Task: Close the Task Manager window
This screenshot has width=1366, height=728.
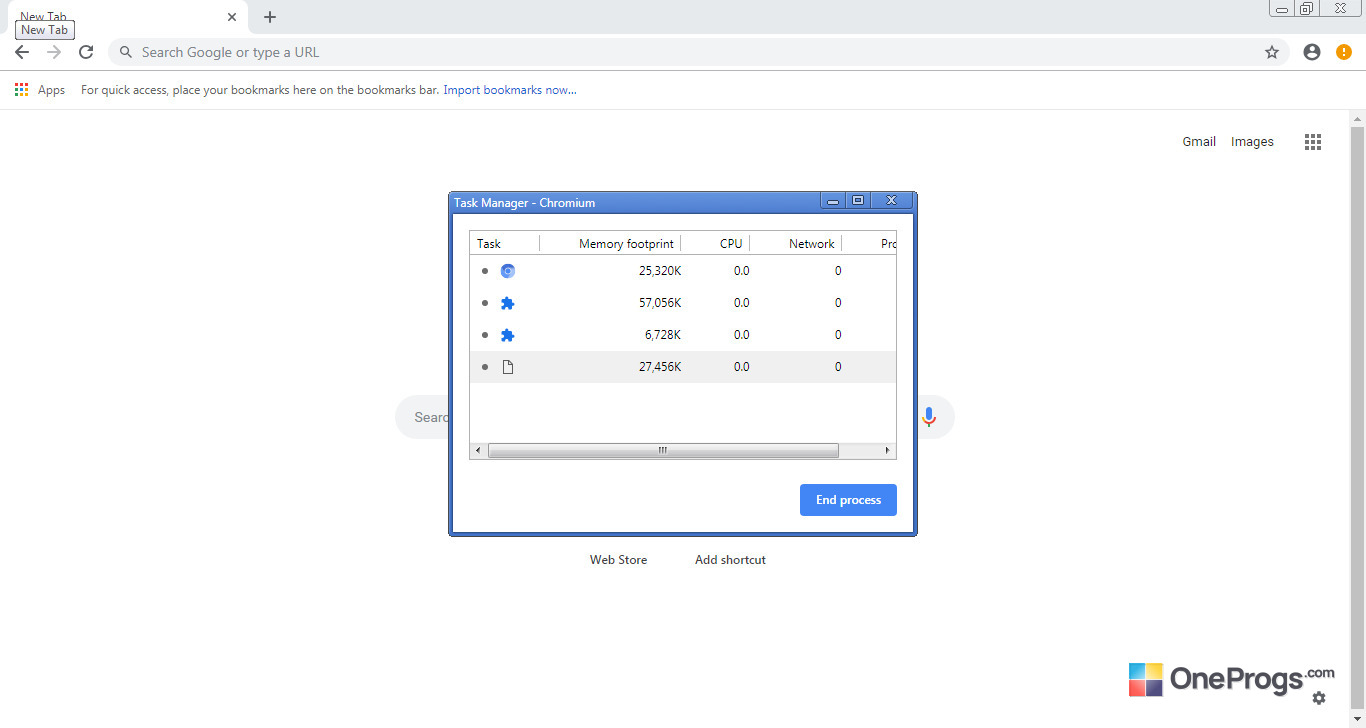Action: (892, 200)
